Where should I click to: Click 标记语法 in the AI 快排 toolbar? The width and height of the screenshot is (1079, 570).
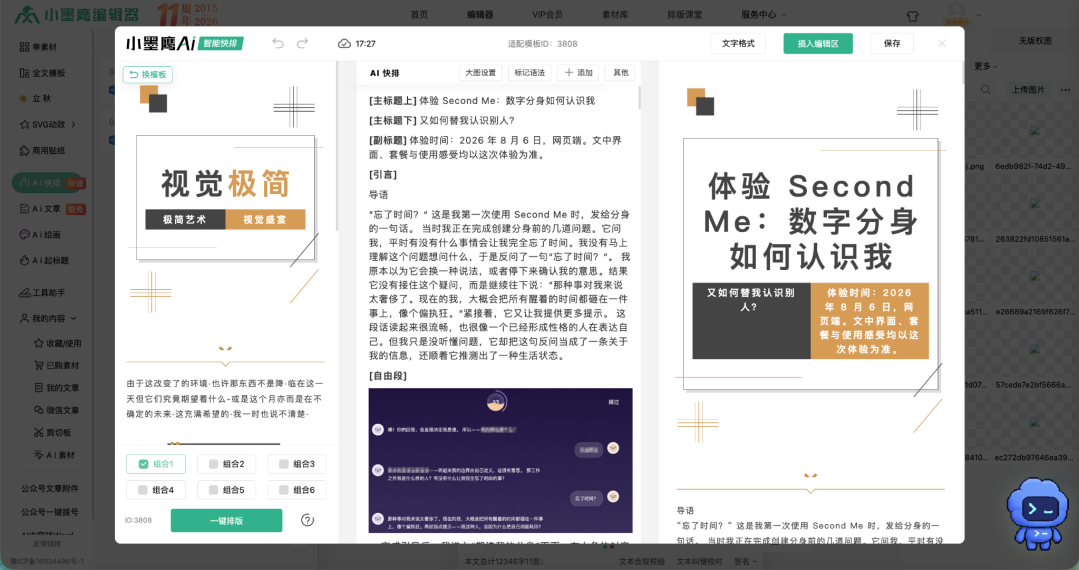(x=529, y=73)
